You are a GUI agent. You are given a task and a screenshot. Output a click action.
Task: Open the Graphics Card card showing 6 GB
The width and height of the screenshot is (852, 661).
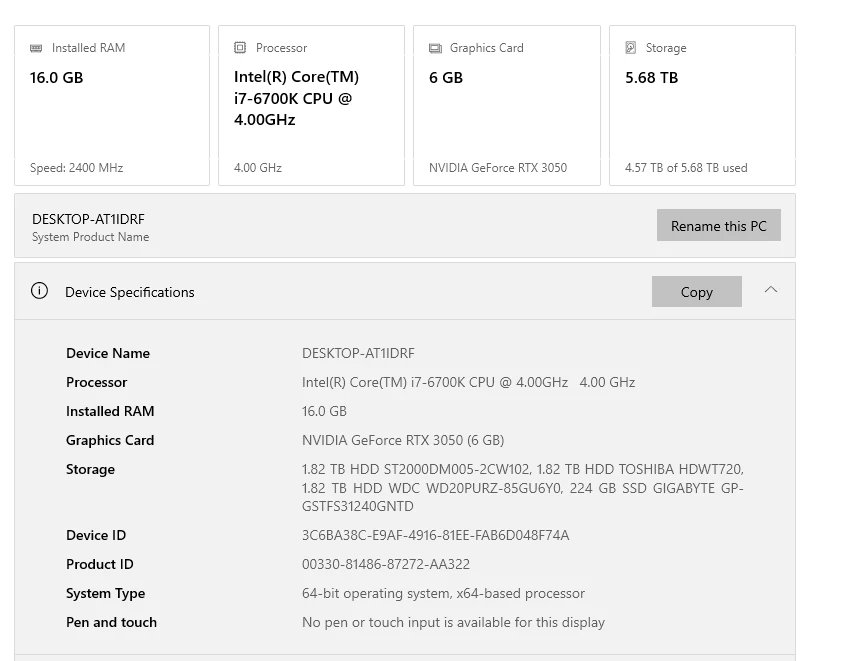tap(507, 105)
